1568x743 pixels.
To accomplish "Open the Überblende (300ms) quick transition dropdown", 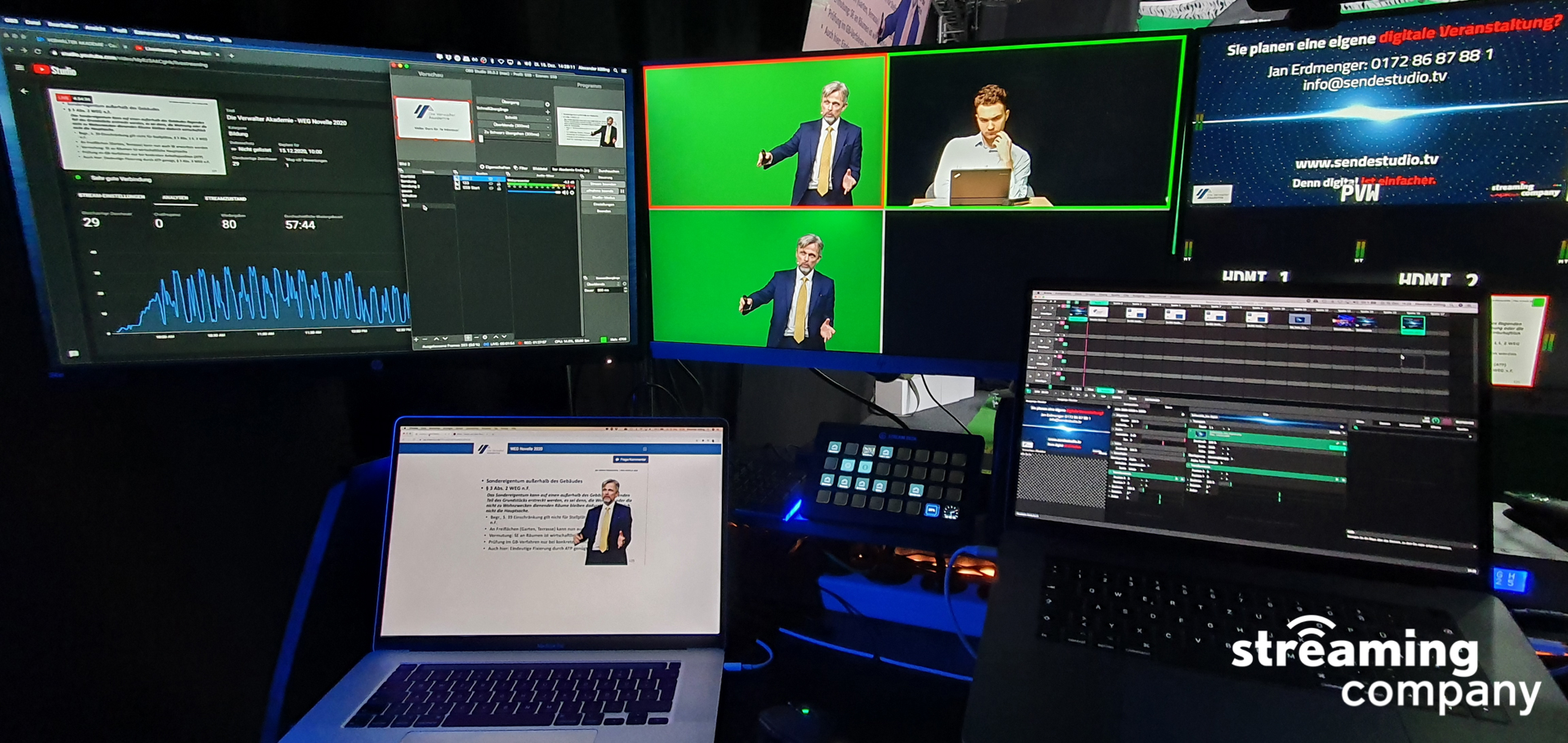I will point(514,126).
